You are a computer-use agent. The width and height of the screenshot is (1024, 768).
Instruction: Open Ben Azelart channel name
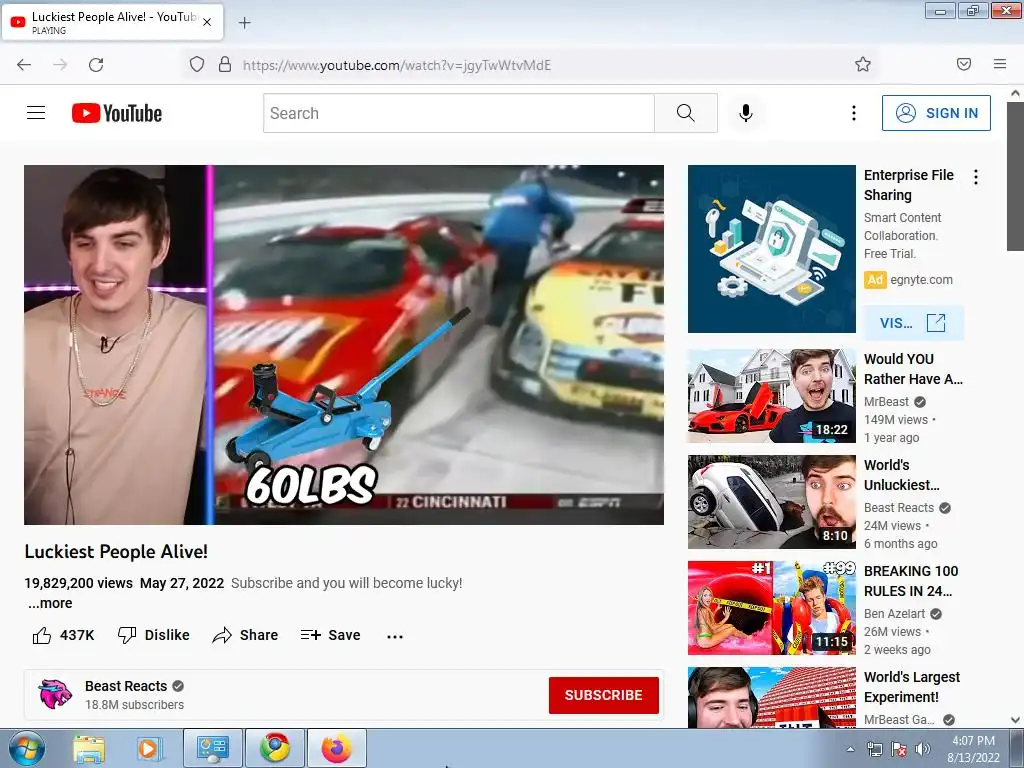pyautogui.click(x=894, y=614)
